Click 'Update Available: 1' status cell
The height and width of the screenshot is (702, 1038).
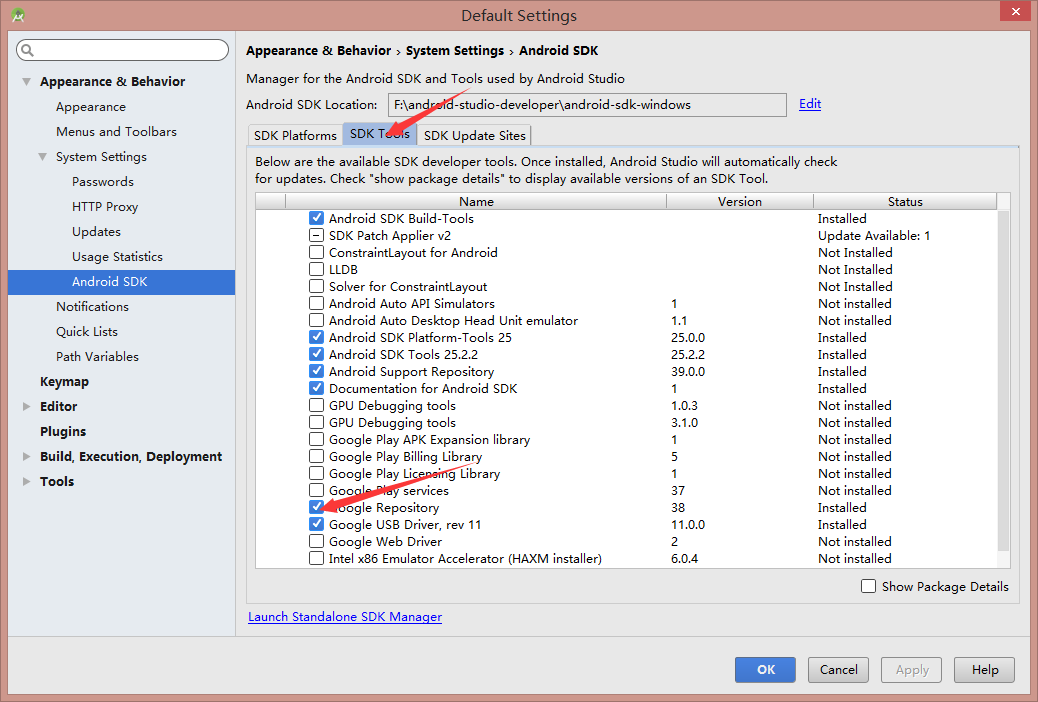[x=873, y=235]
